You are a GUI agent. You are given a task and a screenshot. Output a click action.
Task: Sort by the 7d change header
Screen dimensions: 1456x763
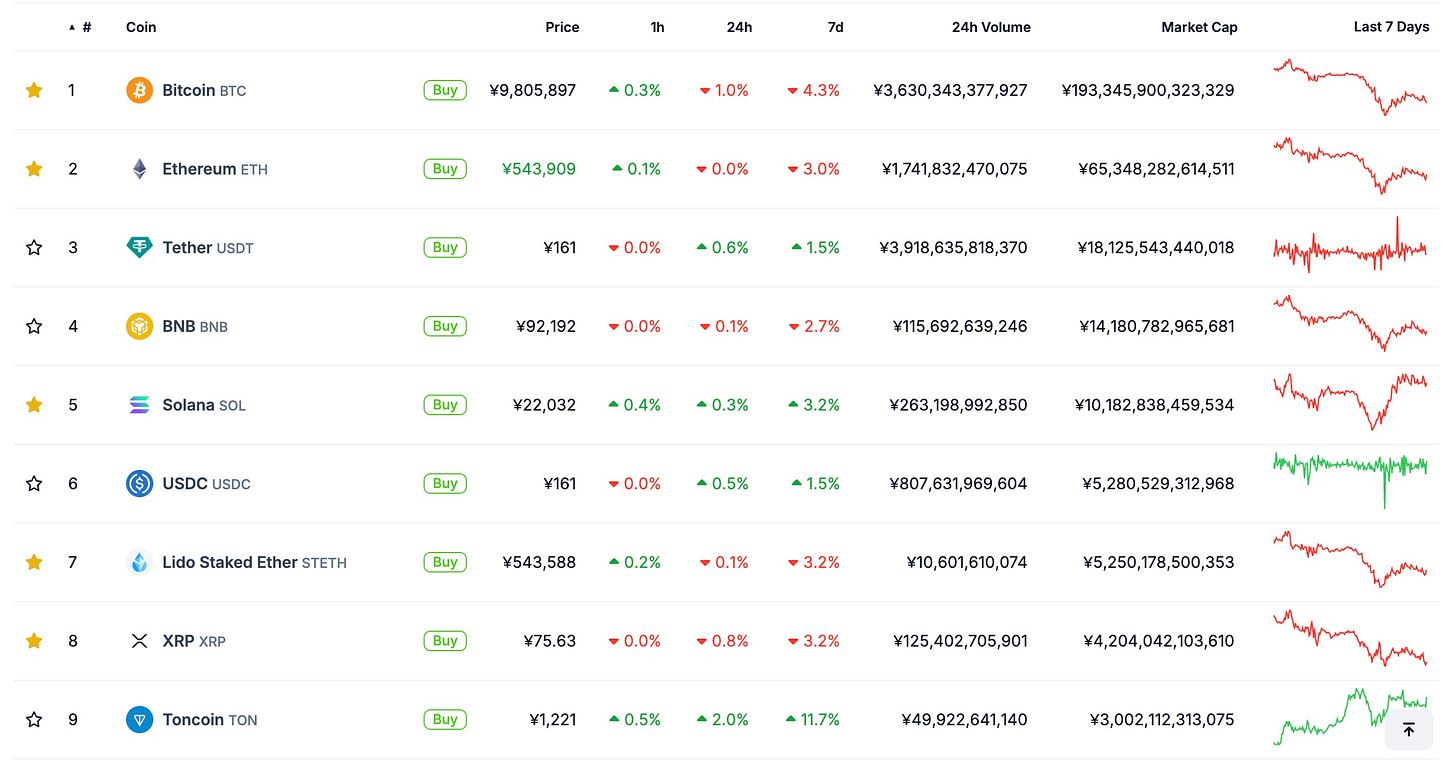click(x=835, y=27)
